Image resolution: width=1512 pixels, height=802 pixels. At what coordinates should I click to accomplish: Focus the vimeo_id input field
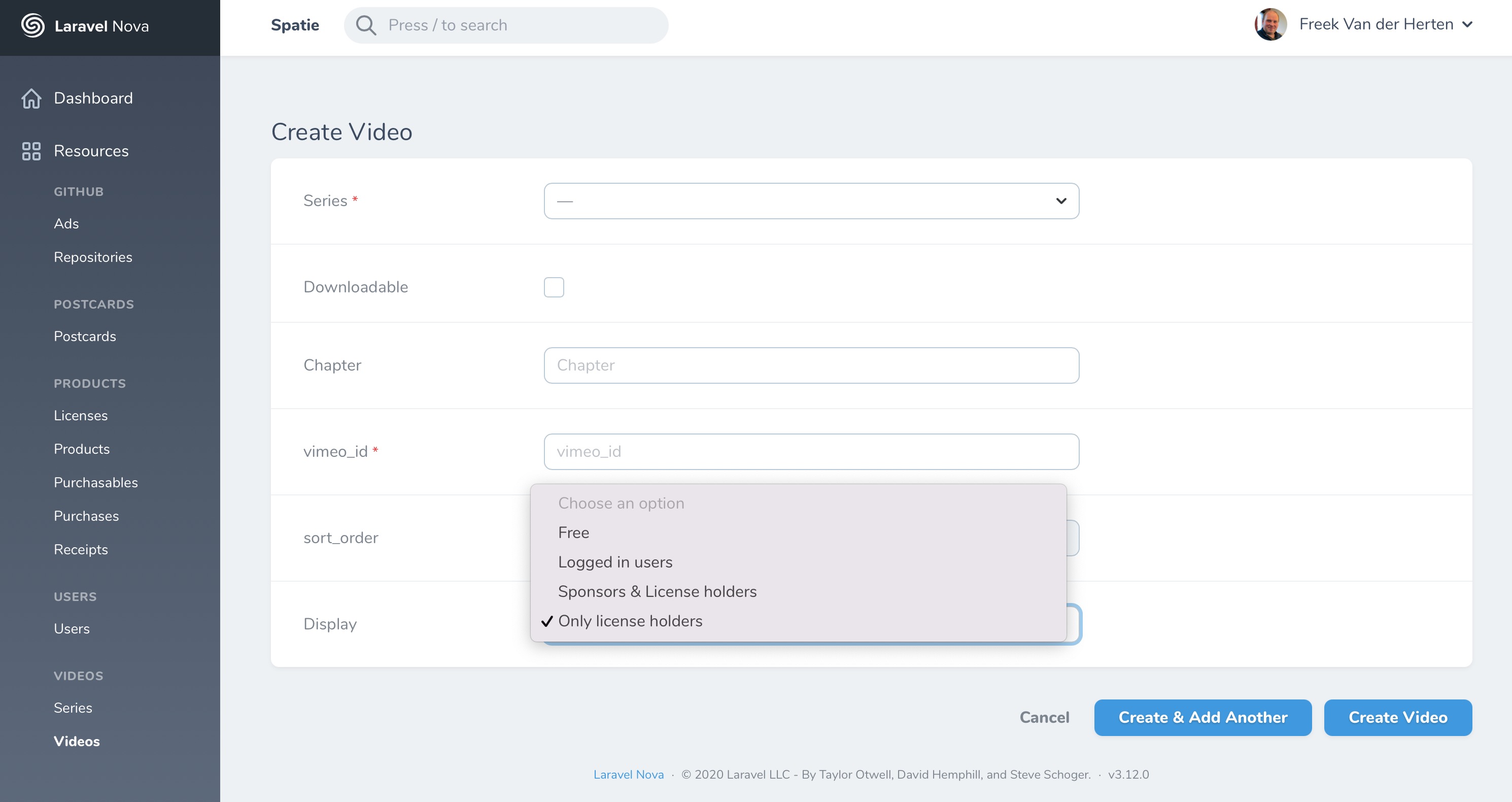pos(811,451)
